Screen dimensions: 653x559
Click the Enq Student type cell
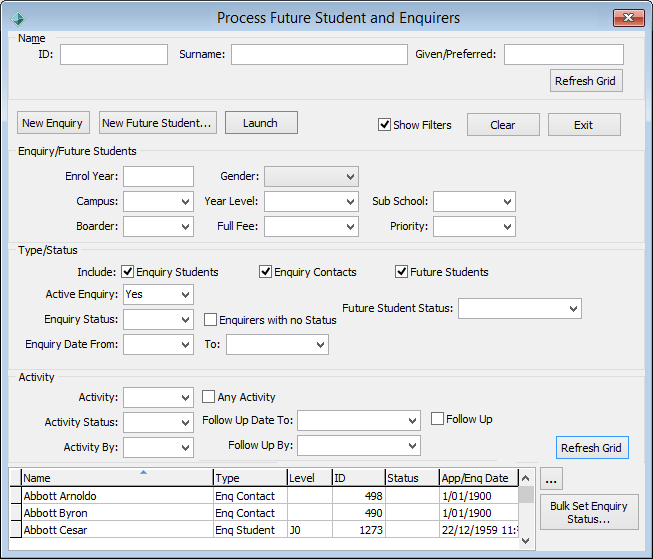(x=250, y=530)
